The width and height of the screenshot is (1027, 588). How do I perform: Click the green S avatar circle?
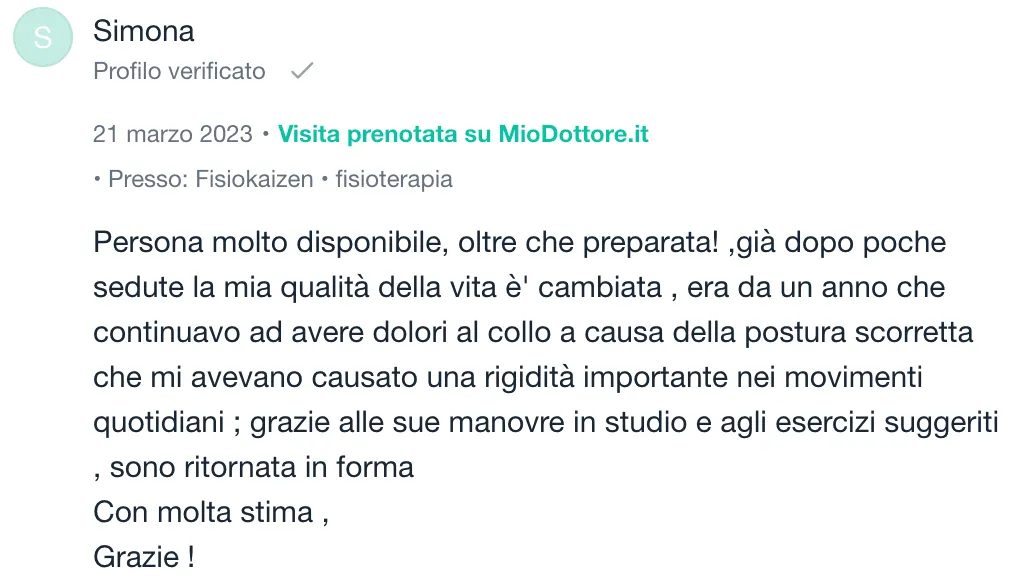click(43, 37)
